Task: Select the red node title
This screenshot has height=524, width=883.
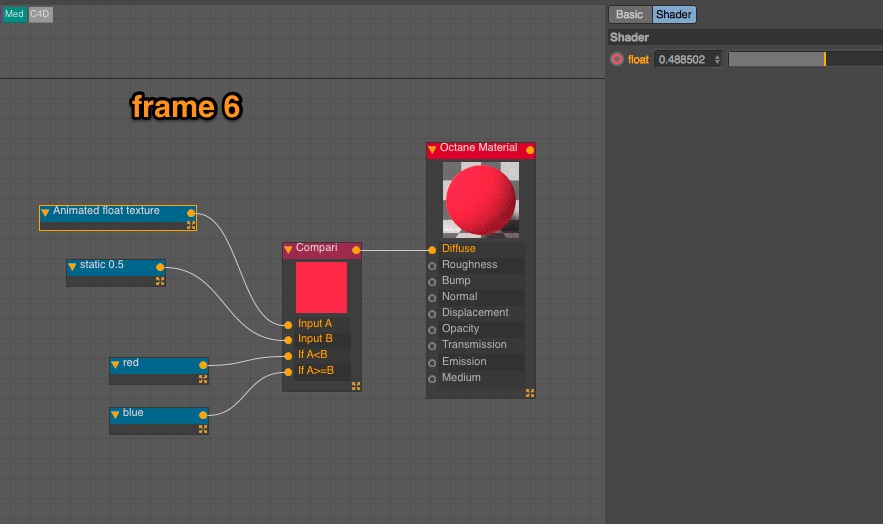Action: [x=131, y=363]
